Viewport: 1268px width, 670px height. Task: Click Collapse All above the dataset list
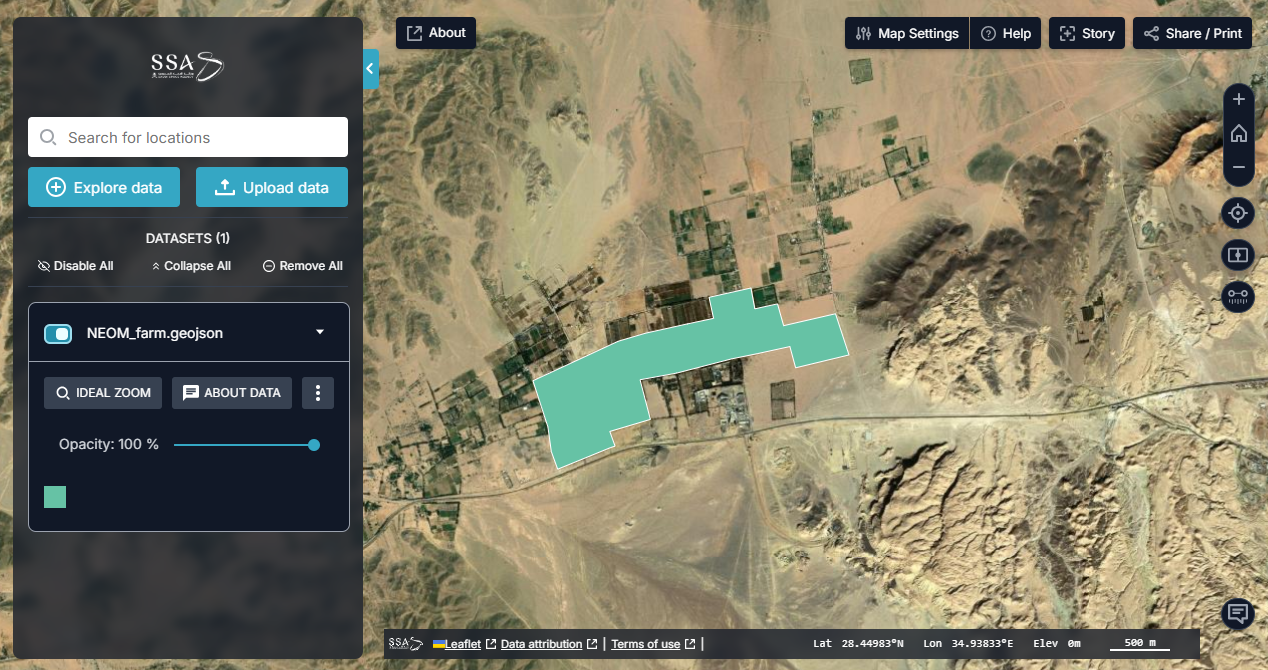pyautogui.click(x=191, y=265)
